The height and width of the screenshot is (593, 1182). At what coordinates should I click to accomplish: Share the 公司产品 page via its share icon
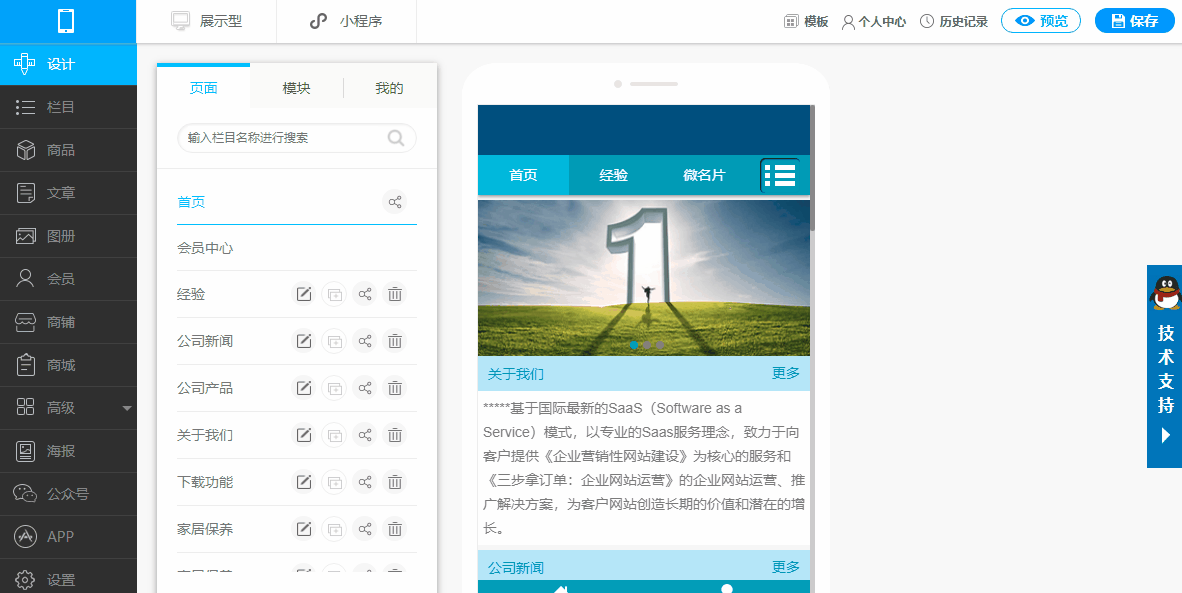(x=365, y=388)
